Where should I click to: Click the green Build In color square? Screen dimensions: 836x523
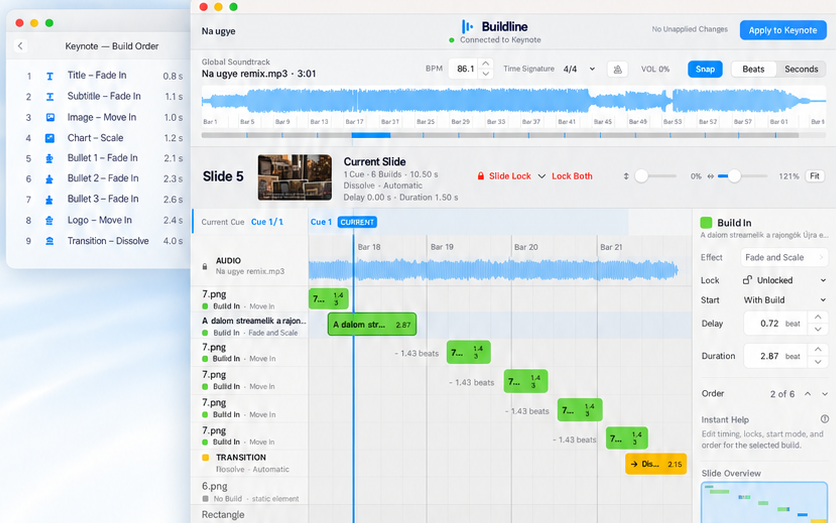coord(706,222)
